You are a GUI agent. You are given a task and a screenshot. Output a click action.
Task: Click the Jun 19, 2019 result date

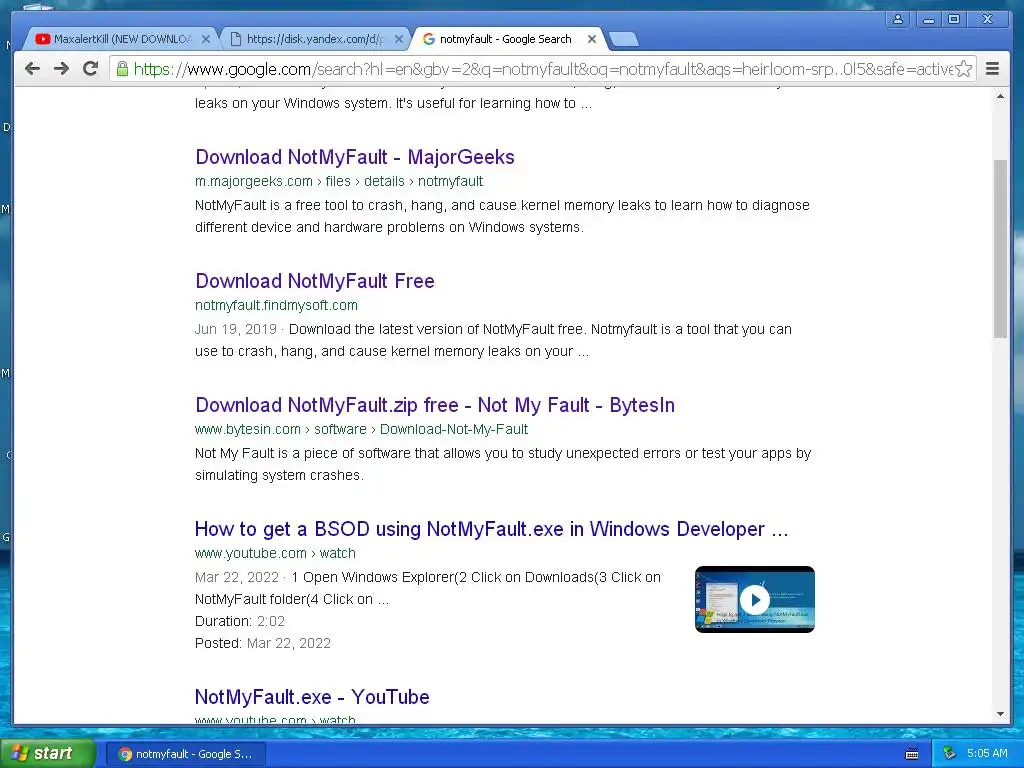click(236, 329)
